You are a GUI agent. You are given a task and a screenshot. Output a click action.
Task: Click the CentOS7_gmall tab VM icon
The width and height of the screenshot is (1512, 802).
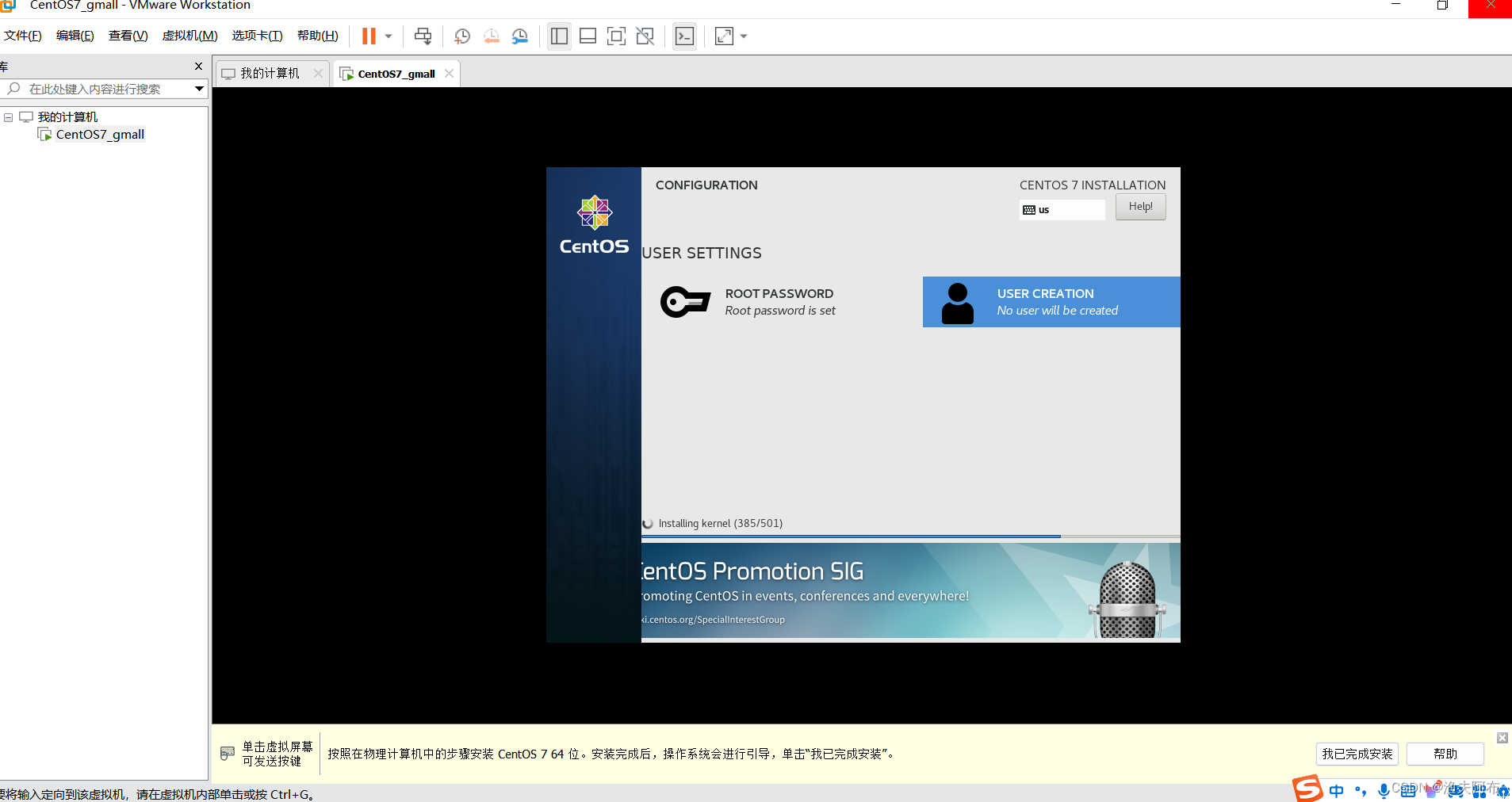click(346, 74)
